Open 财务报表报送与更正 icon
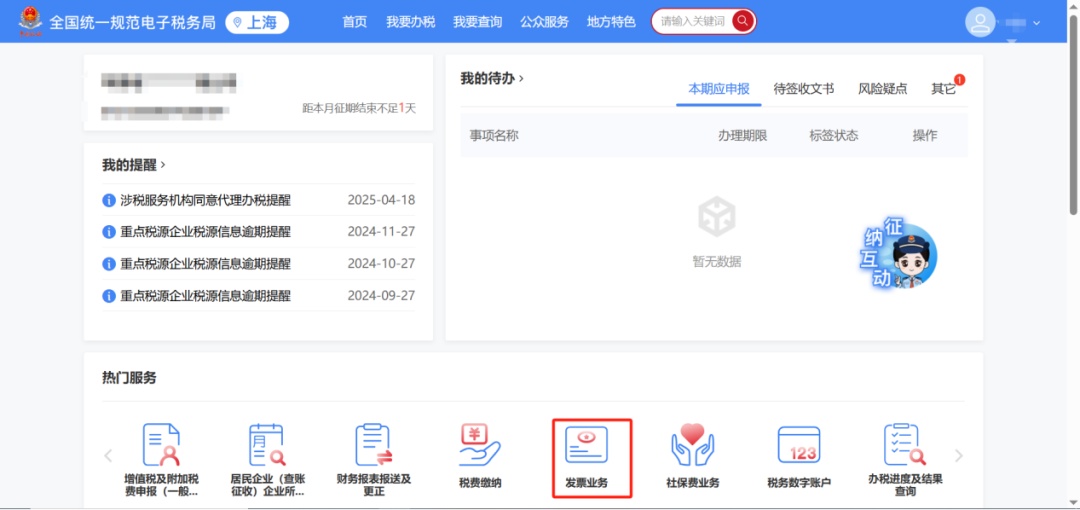 (373, 446)
